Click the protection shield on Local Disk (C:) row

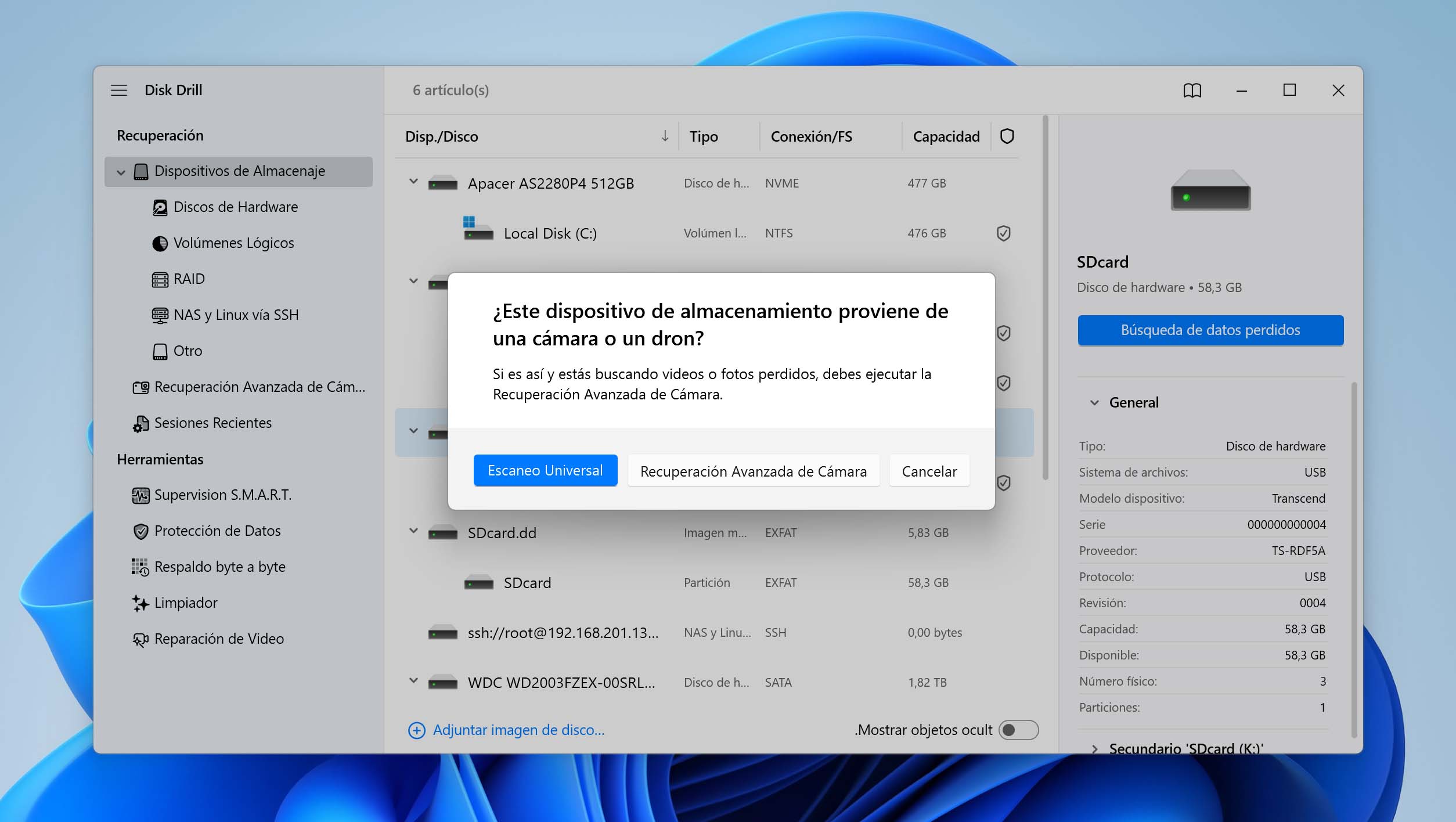pyautogui.click(x=1003, y=233)
